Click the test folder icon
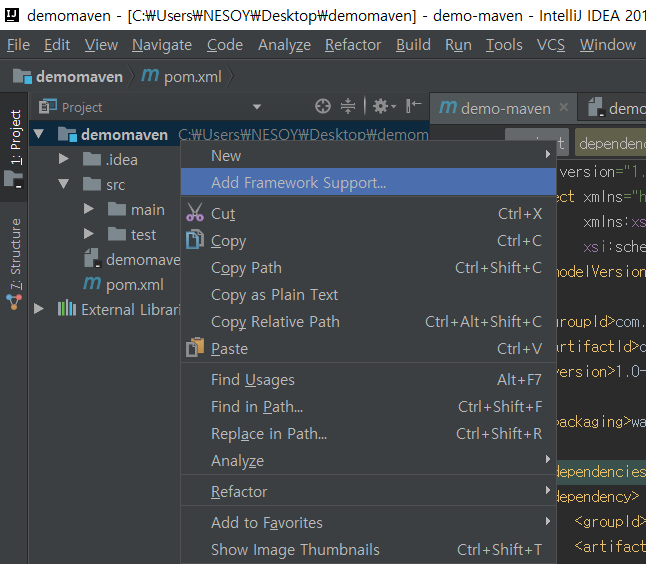646x564 pixels. pyautogui.click(x=117, y=234)
